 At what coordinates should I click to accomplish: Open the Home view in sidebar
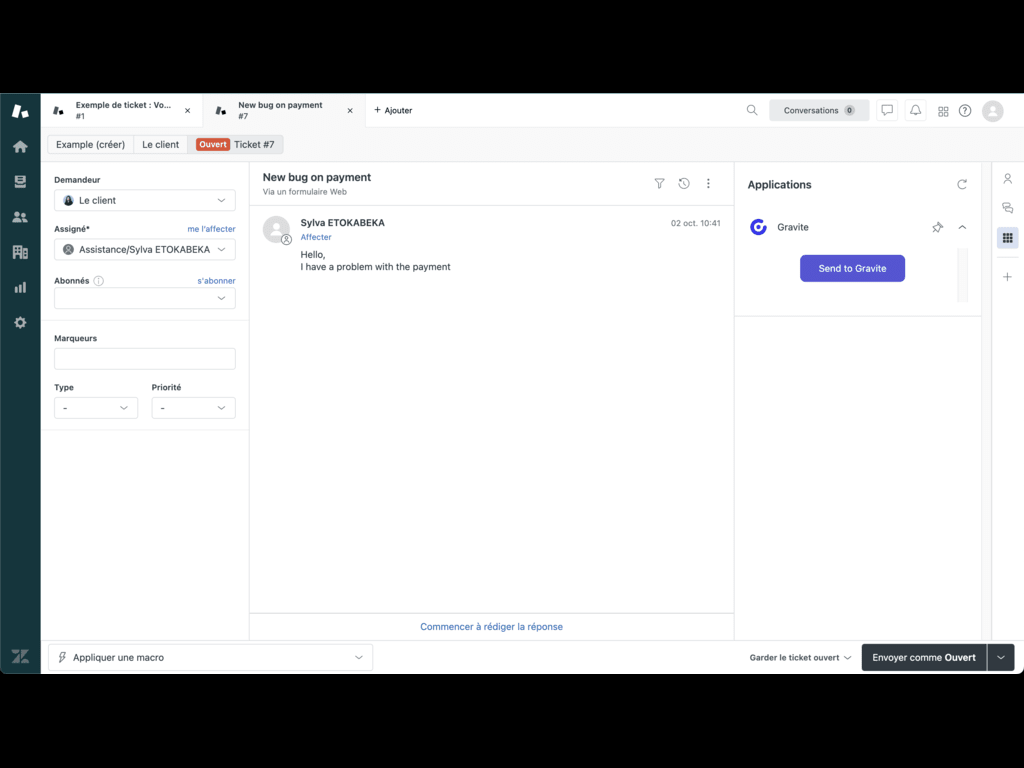tap(20, 146)
